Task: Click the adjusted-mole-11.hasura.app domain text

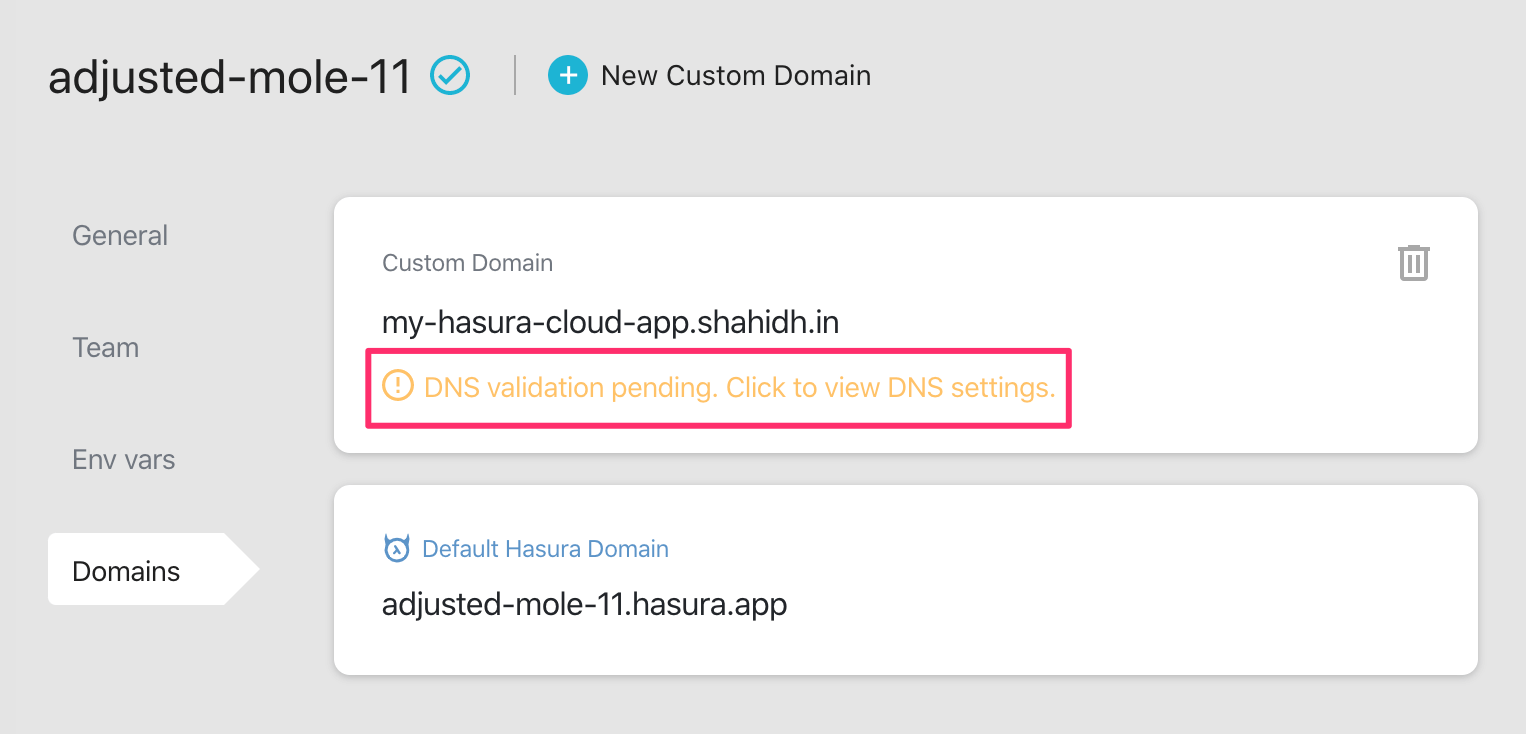Action: (x=584, y=605)
